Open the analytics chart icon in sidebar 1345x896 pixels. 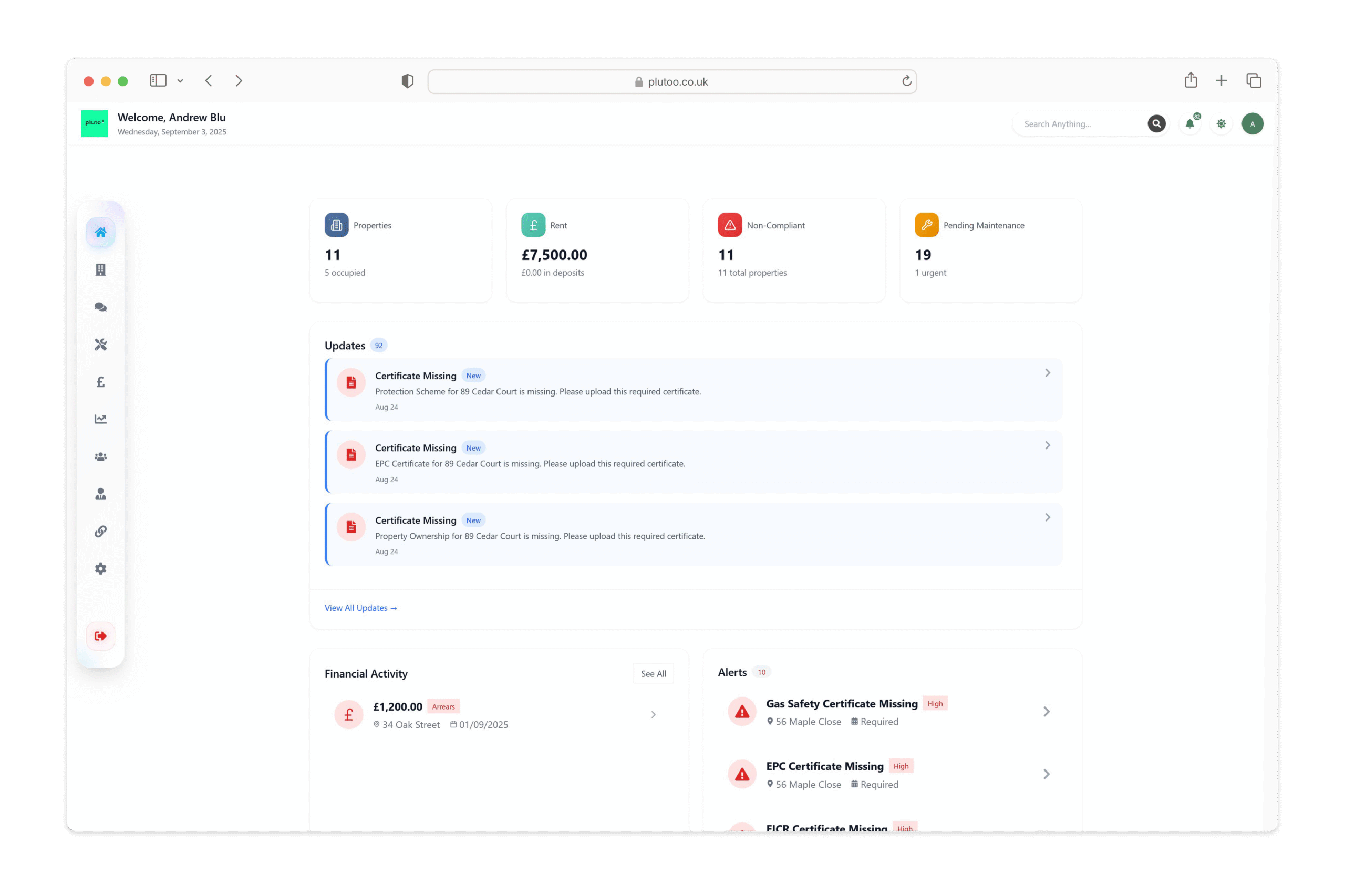click(100, 419)
